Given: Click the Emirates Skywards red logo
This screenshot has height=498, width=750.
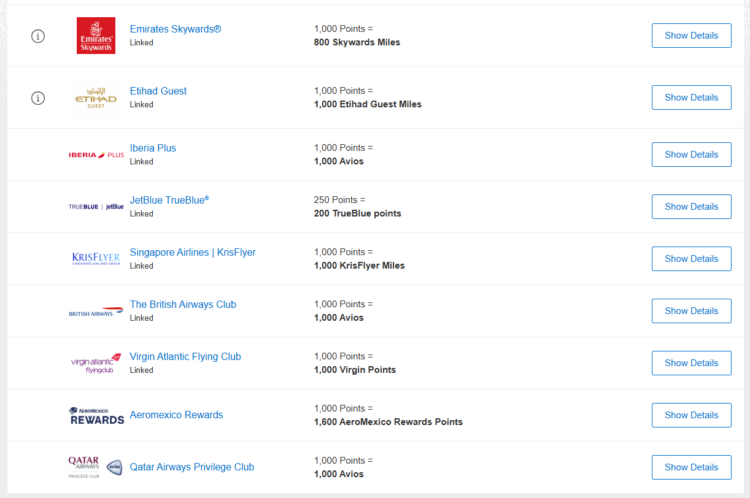Looking at the screenshot, I should (x=96, y=35).
